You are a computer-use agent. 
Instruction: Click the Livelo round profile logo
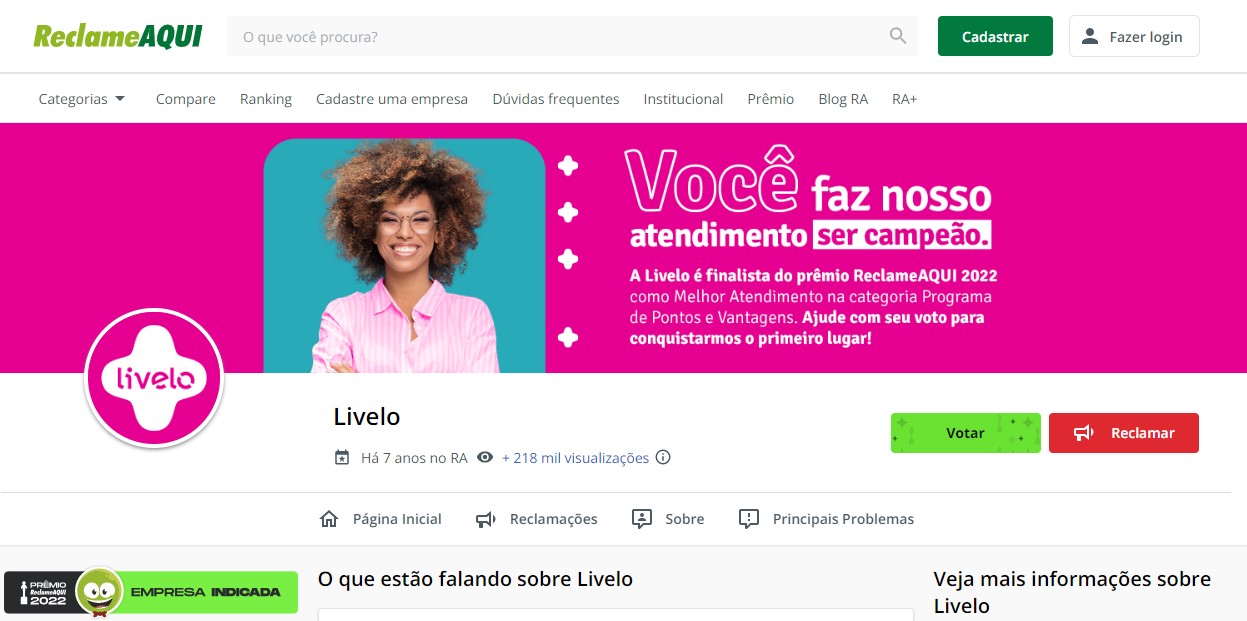pyautogui.click(x=154, y=379)
